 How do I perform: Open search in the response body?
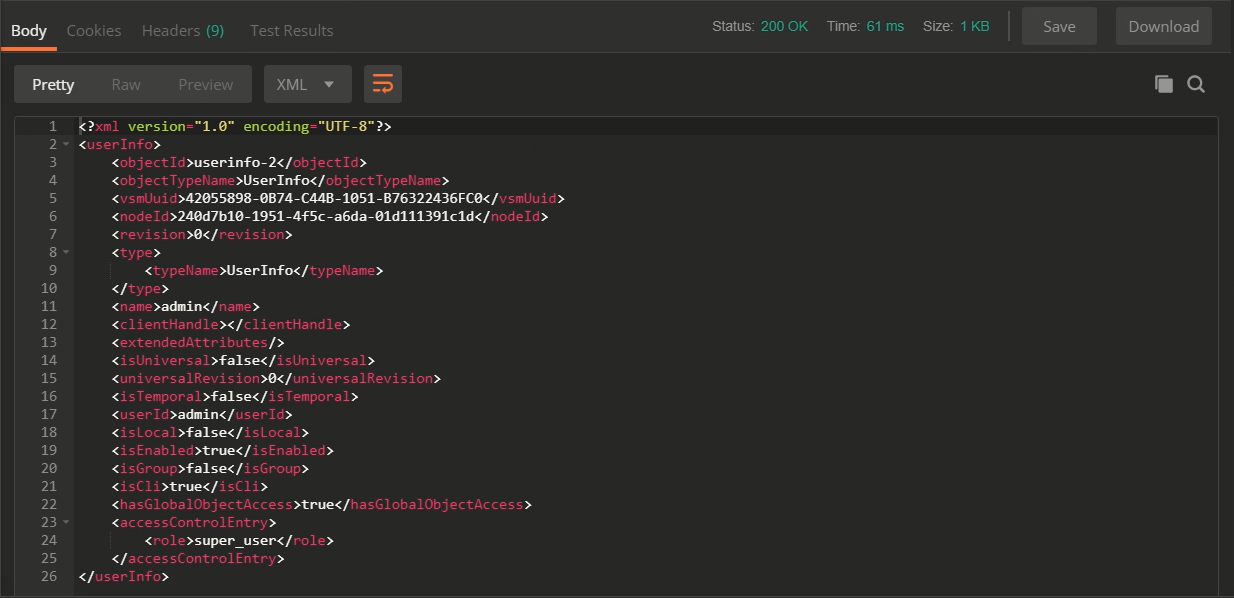pyautogui.click(x=1196, y=85)
